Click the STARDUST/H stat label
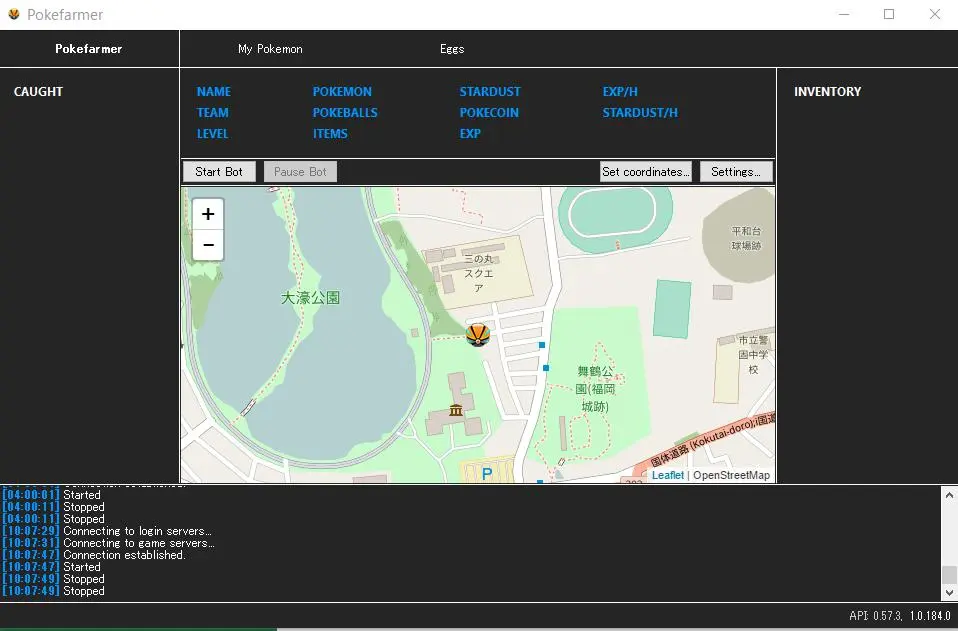Viewport: 958px width, 631px height. pos(640,112)
